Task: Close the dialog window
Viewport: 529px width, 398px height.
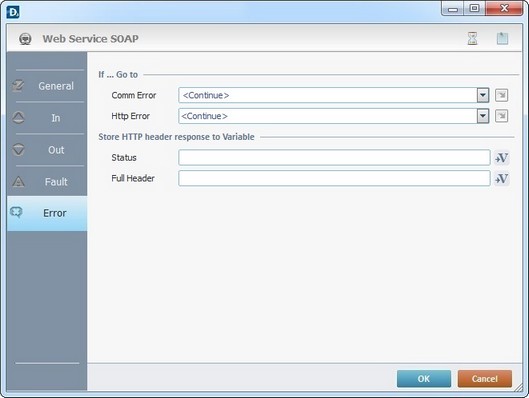Action: click(504, 8)
